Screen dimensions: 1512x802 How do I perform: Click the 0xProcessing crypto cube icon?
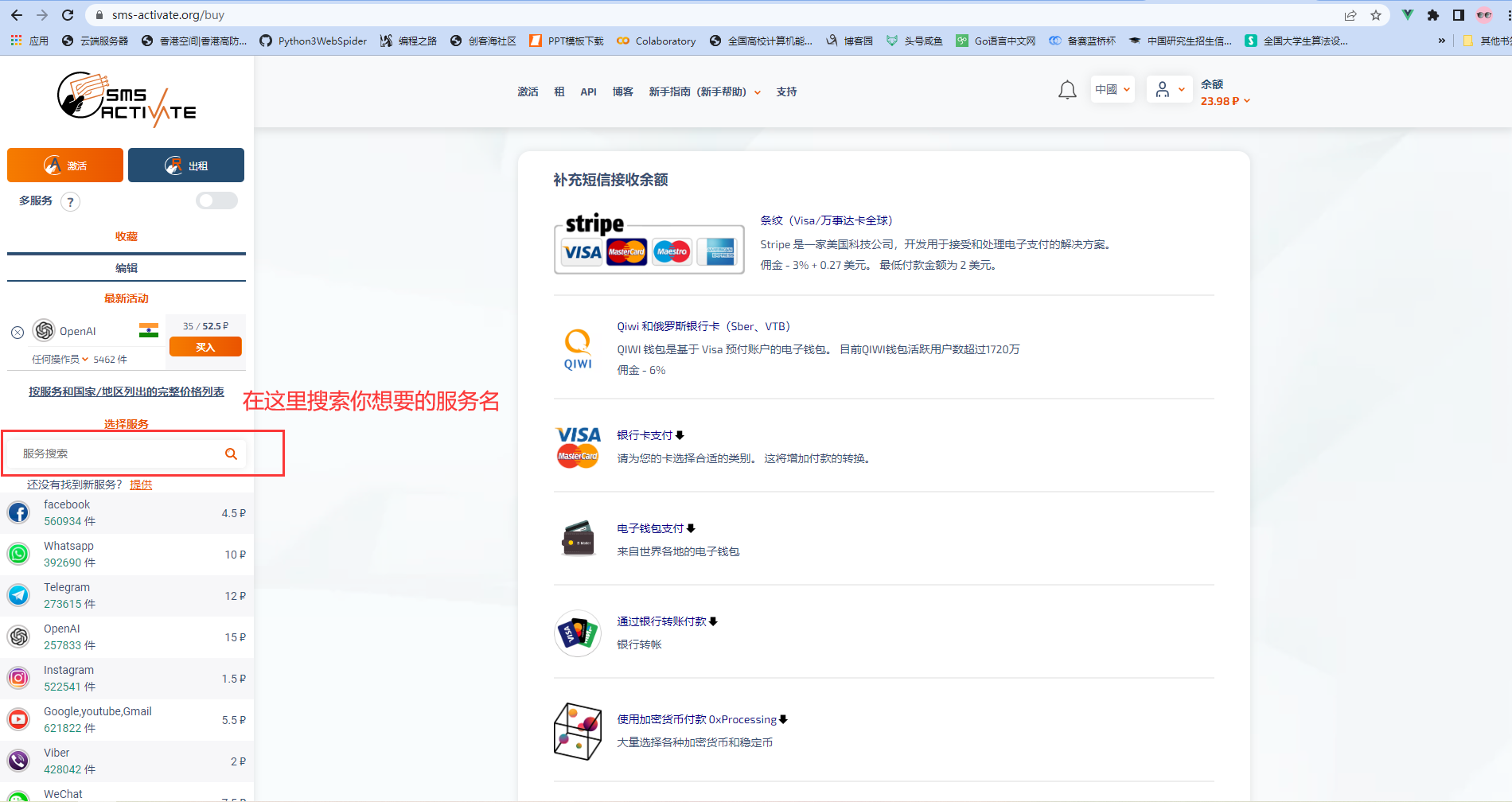(x=578, y=731)
